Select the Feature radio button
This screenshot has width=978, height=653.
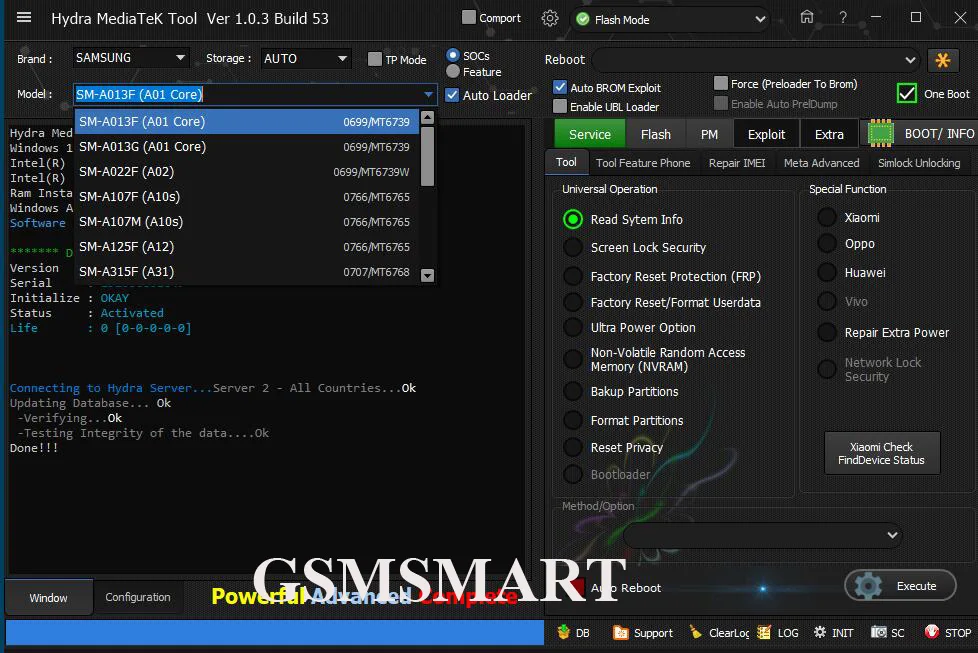453,71
